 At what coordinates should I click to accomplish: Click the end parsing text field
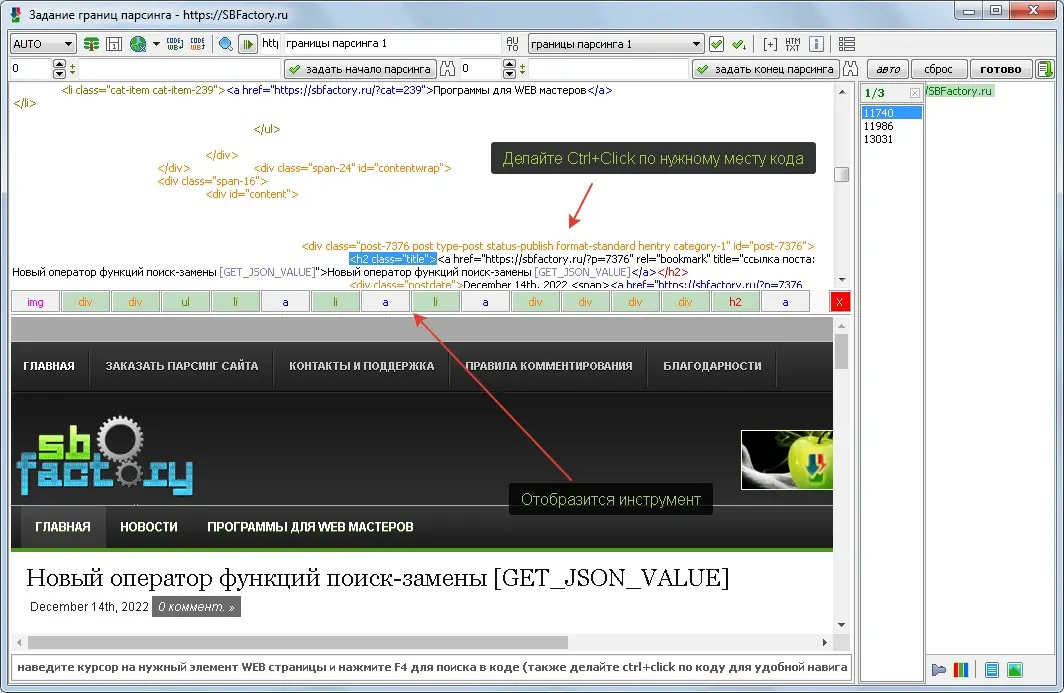(x=609, y=69)
